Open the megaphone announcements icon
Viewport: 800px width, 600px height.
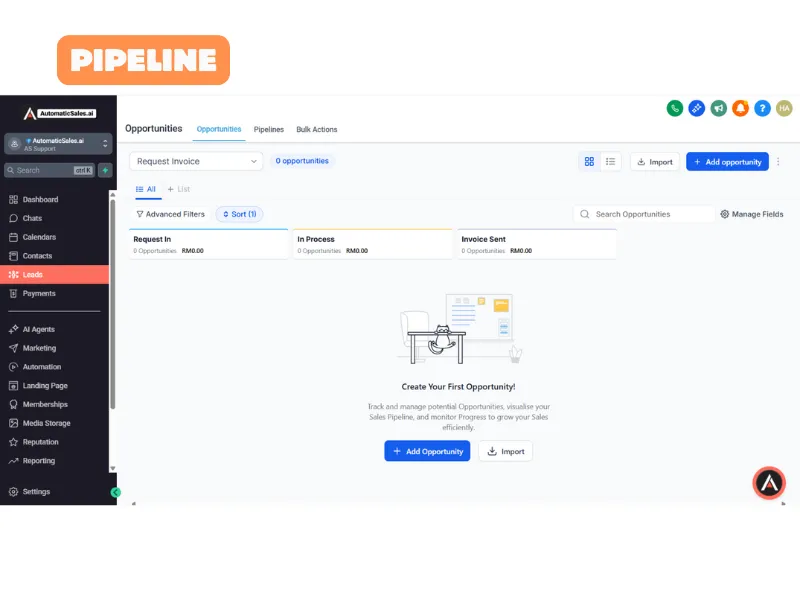[718, 108]
